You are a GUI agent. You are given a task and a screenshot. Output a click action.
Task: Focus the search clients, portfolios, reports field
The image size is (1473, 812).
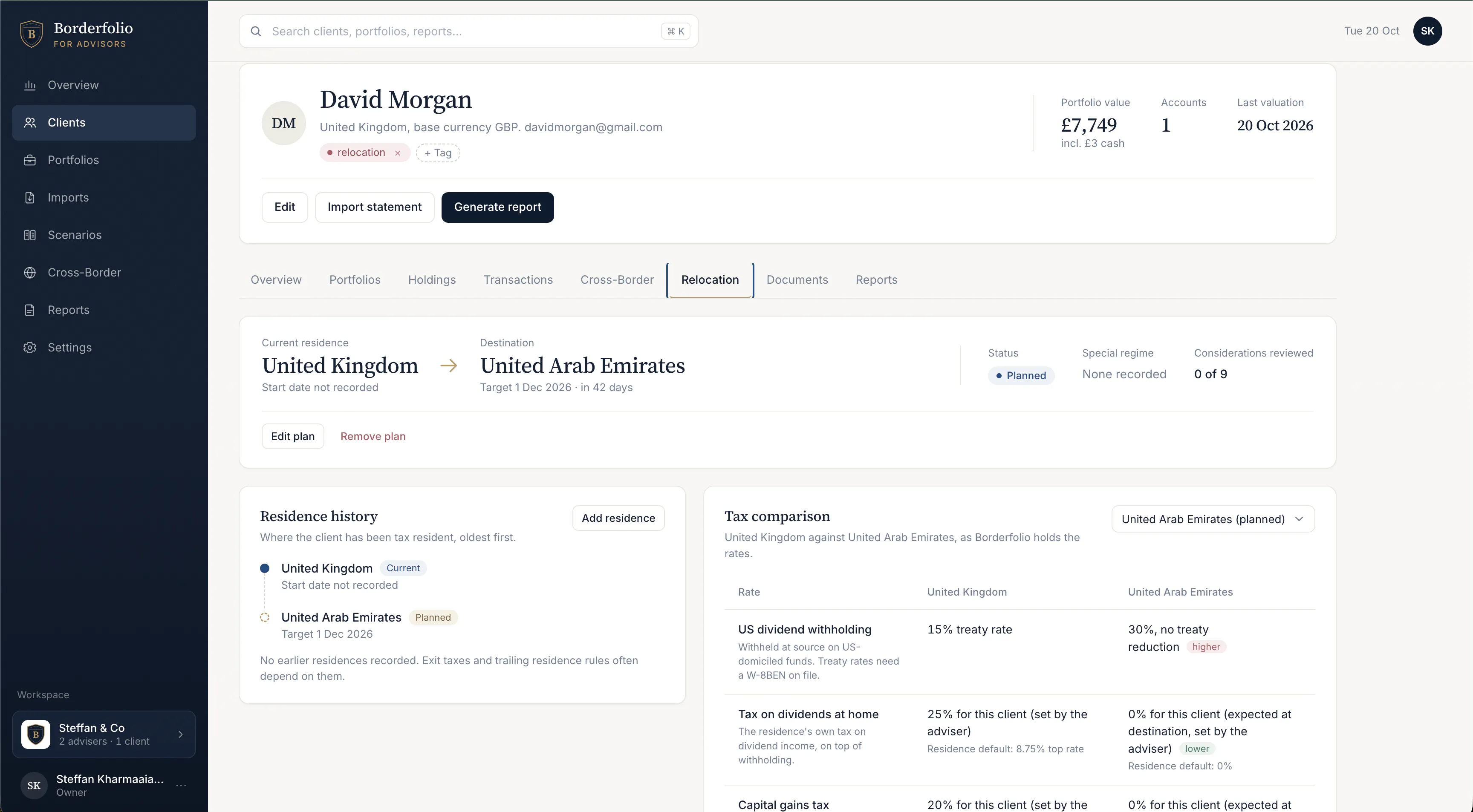[468, 32]
